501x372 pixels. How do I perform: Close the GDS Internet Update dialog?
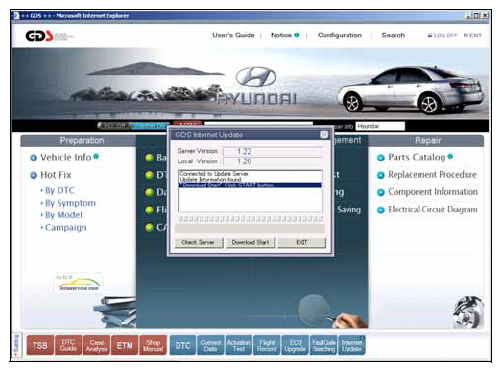324,135
